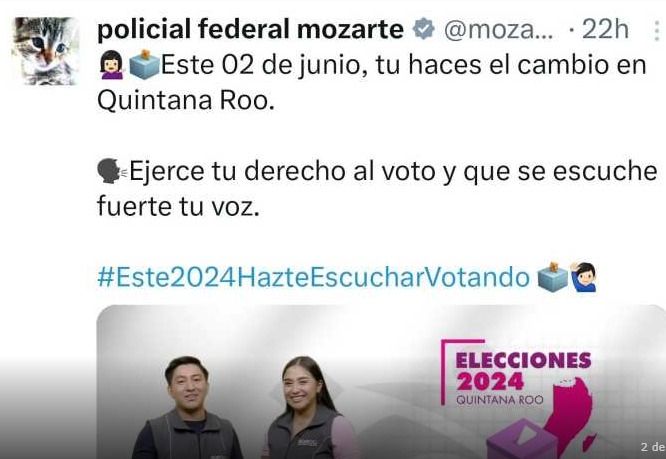Click the ballot box emoji after the hashtag
666x459 pixels.
[553, 277]
